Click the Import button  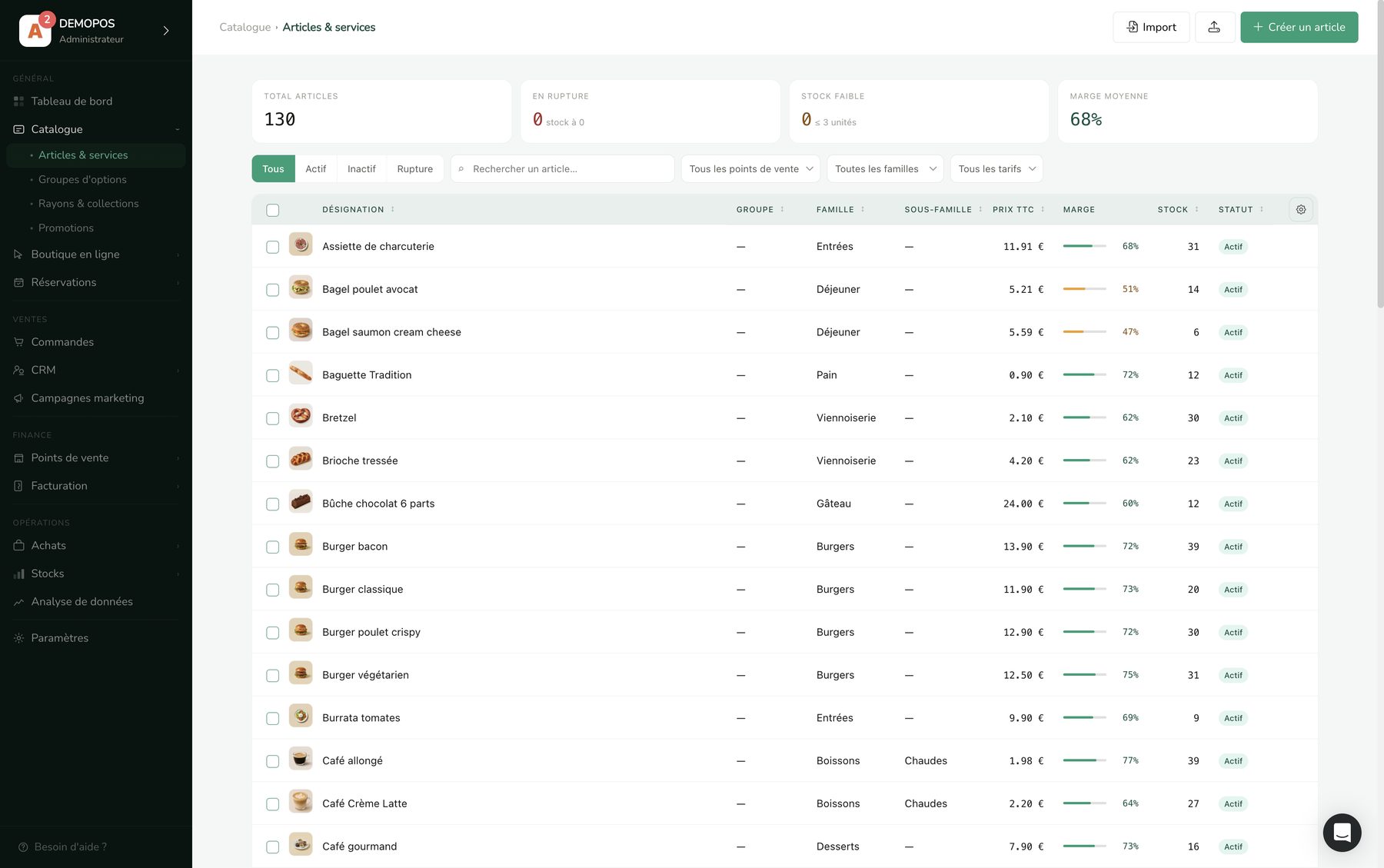click(1151, 27)
